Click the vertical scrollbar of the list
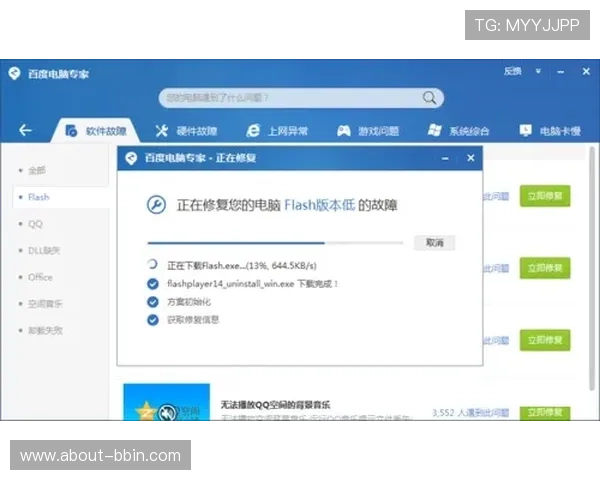 (592, 268)
